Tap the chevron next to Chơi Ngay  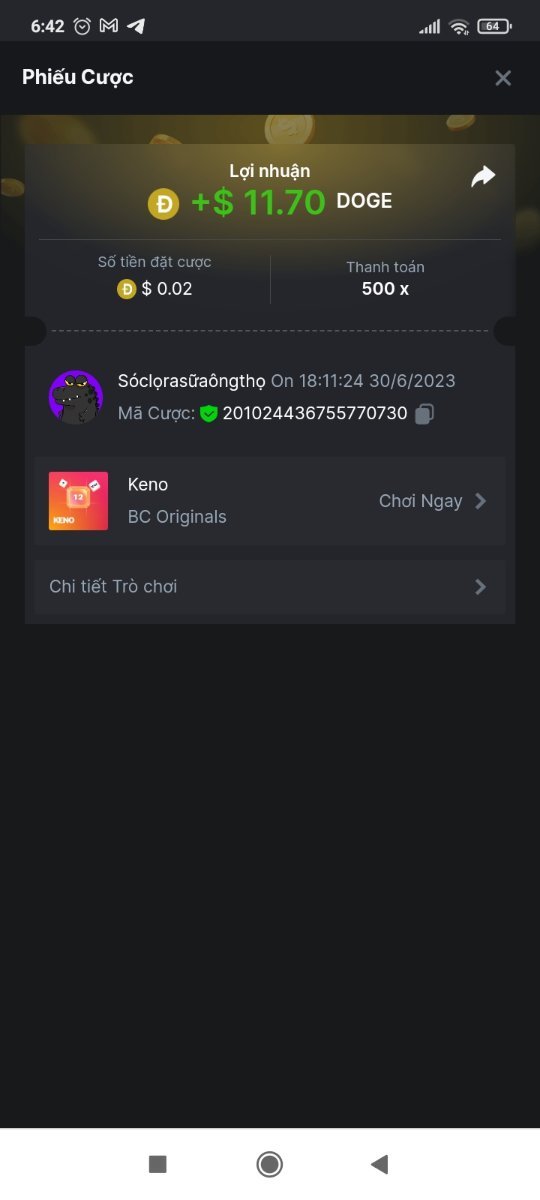[x=481, y=501]
